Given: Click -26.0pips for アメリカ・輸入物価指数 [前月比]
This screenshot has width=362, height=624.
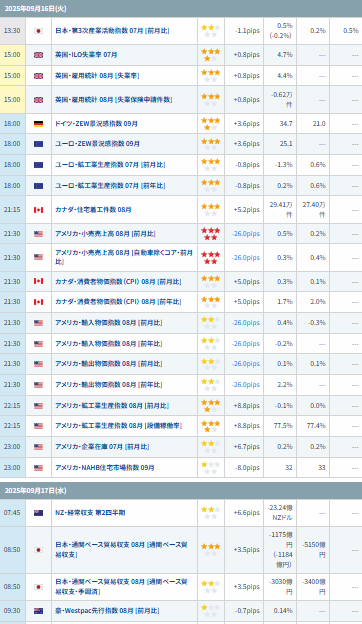Looking at the screenshot, I should (x=246, y=323).
